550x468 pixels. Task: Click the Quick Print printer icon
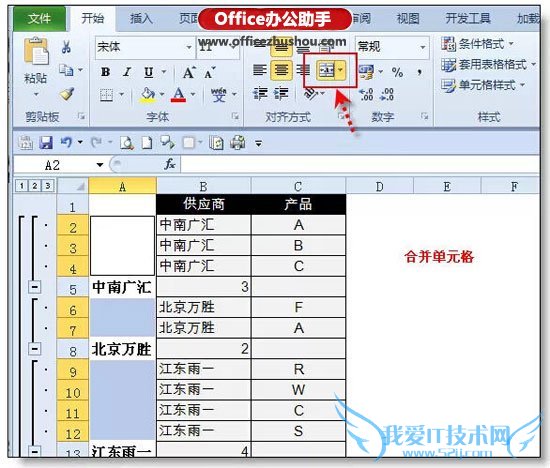(x=238, y=143)
